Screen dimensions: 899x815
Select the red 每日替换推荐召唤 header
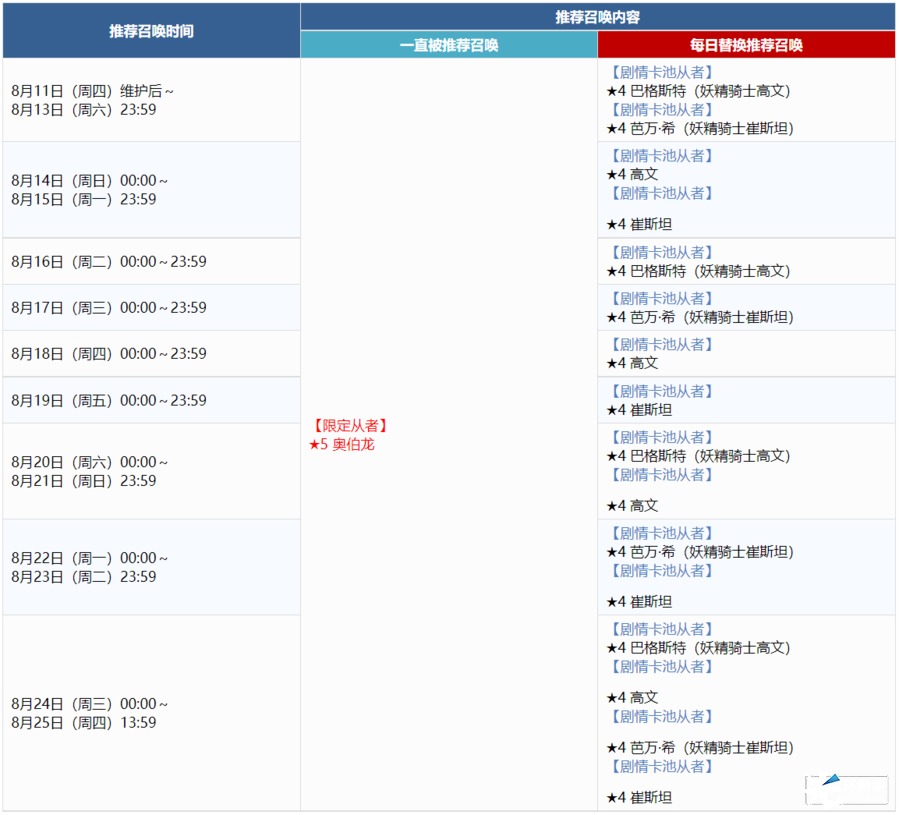point(746,45)
